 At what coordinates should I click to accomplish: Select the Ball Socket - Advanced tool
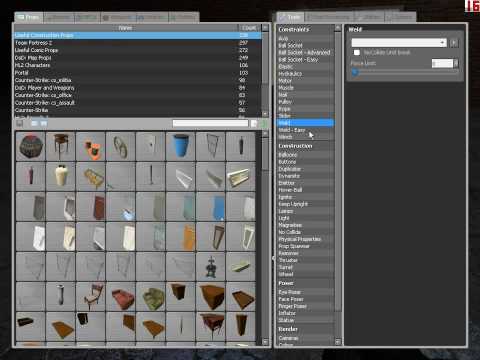(305, 52)
